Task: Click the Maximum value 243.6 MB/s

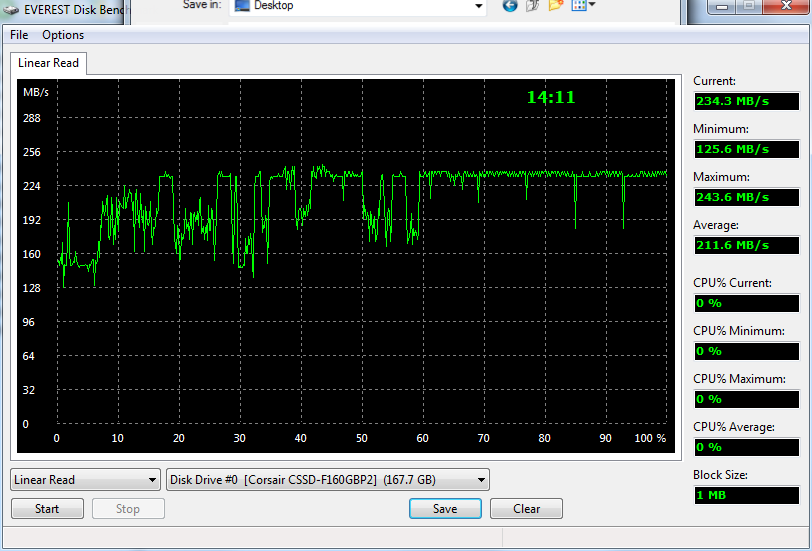Action: pos(747,197)
